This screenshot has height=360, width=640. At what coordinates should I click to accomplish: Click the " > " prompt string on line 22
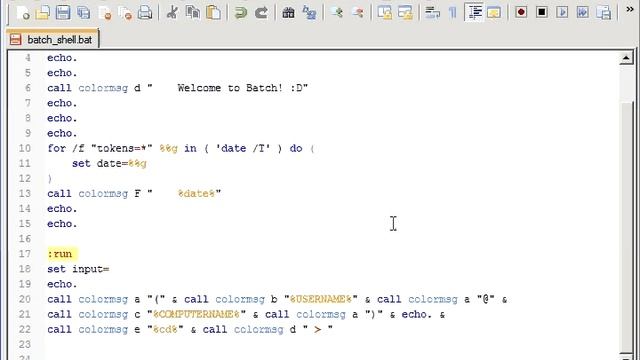click(x=318, y=329)
